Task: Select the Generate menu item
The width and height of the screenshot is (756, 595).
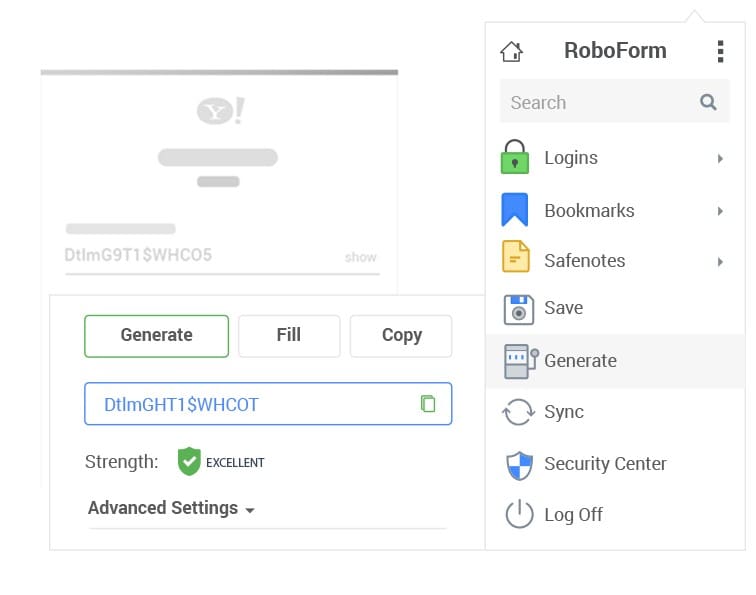Action: pyautogui.click(x=614, y=361)
